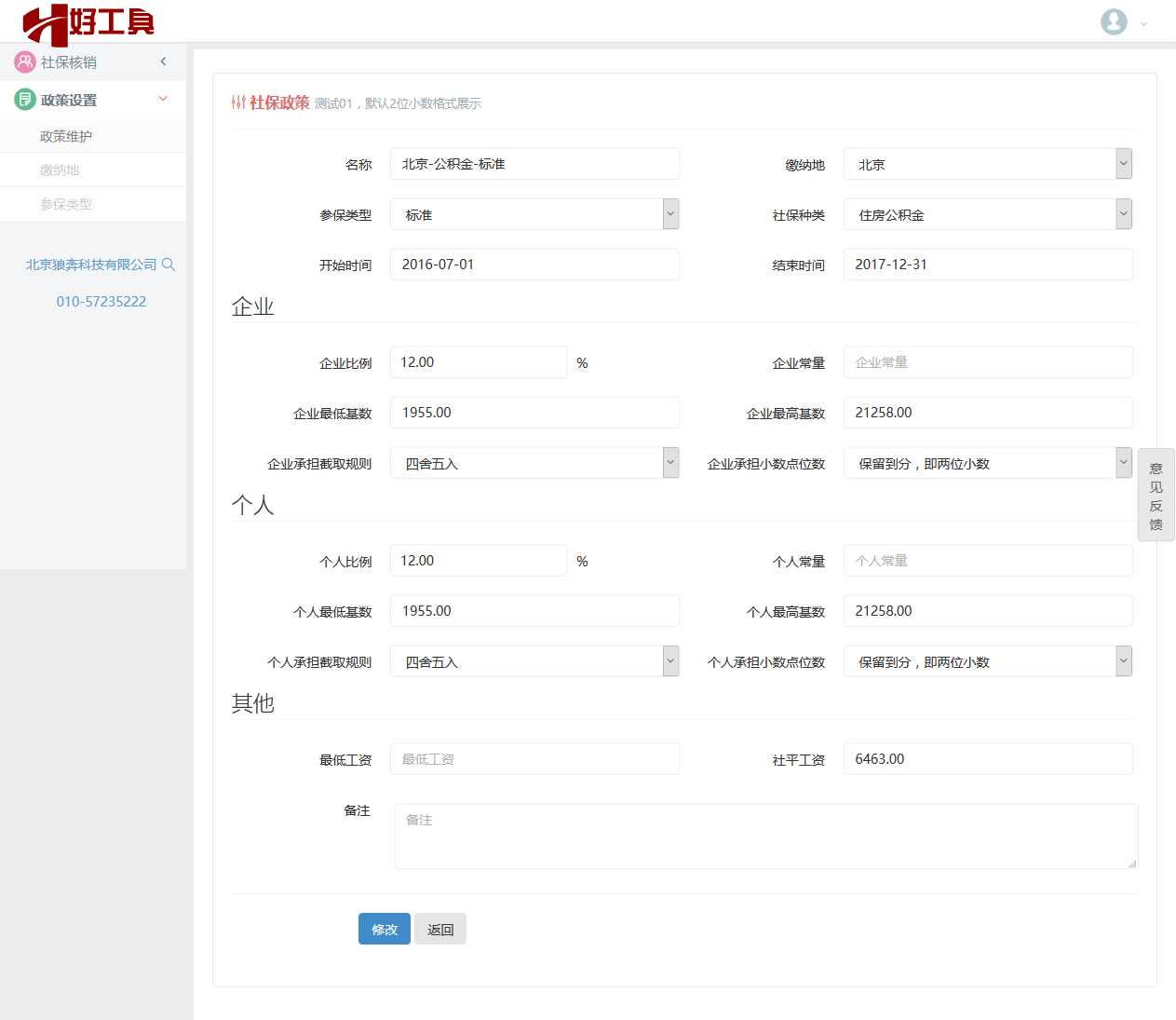Open the user avatar menu

[1114, 21]
